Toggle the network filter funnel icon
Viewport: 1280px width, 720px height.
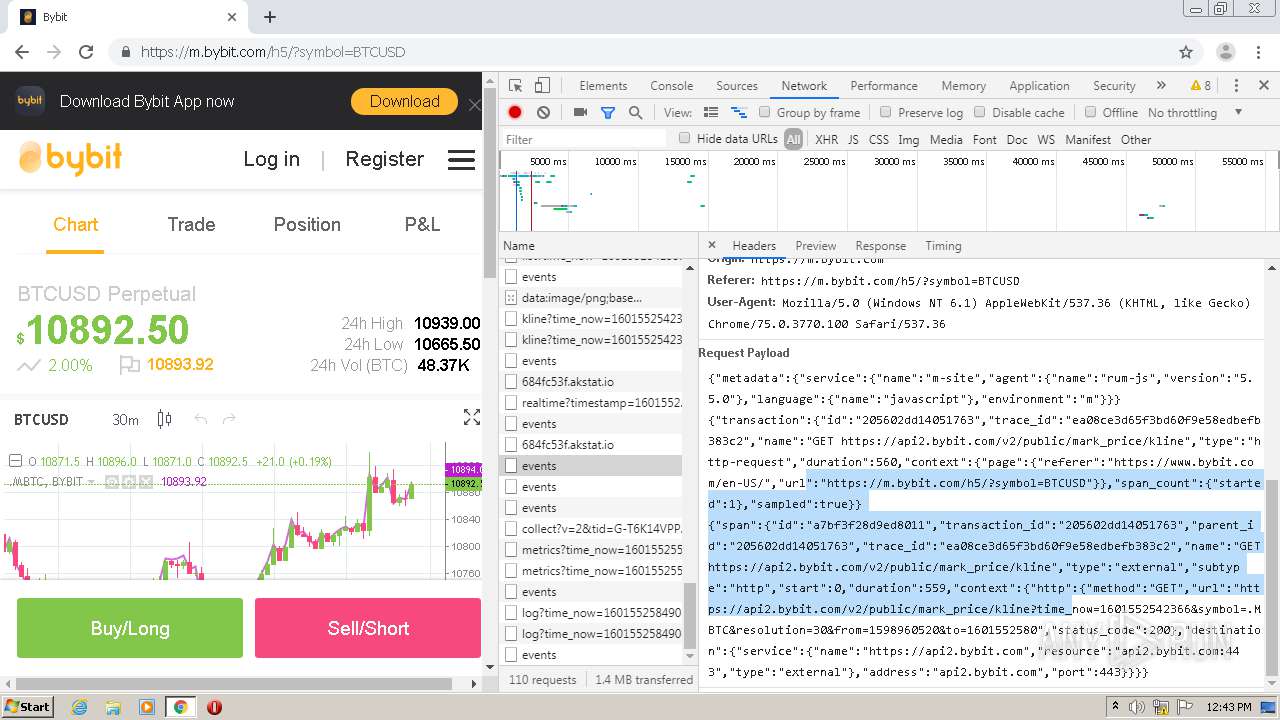pyautogui.click(x=607, y=113)
